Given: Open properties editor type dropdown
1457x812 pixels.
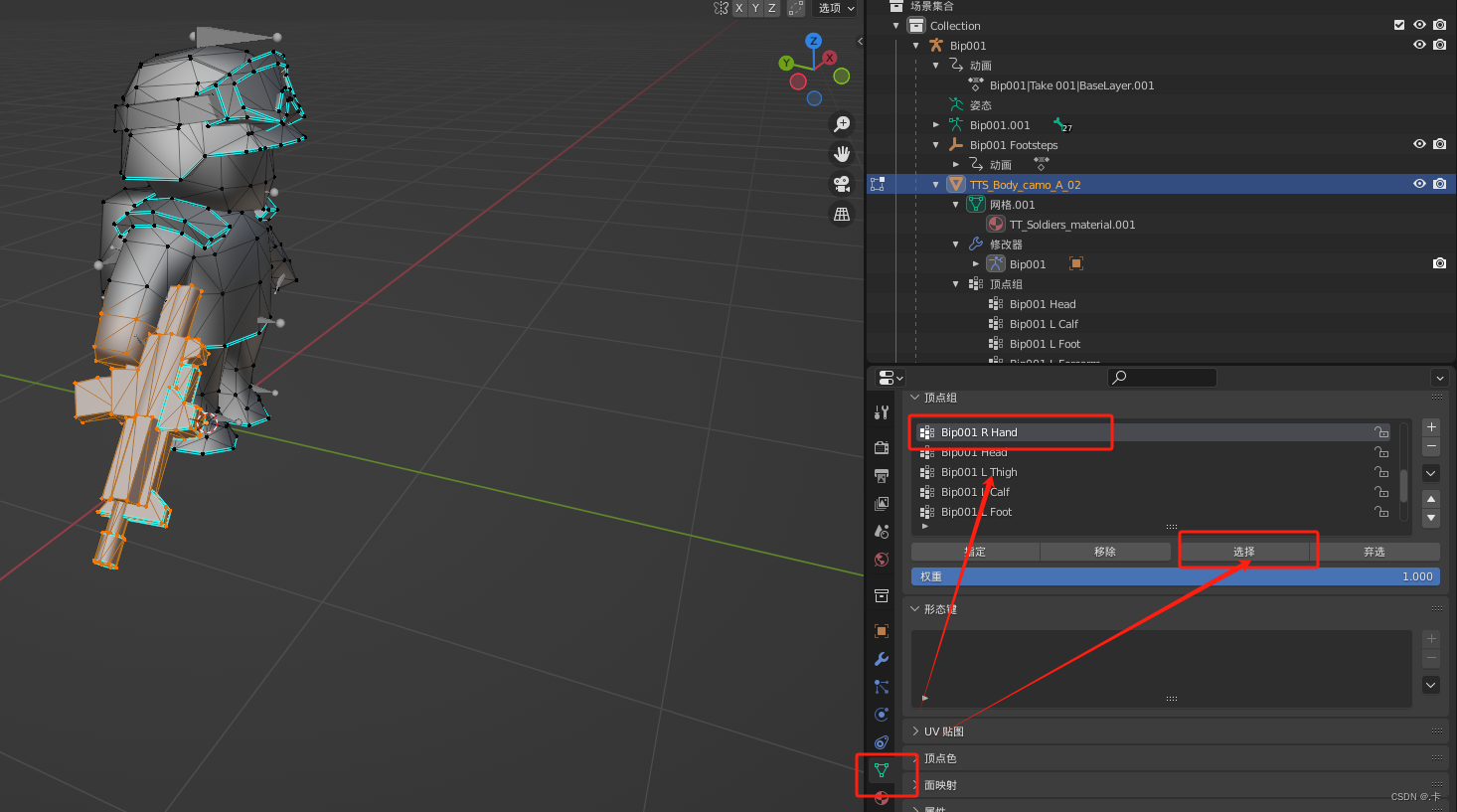Looking at the screenshot, I should 890,378.
